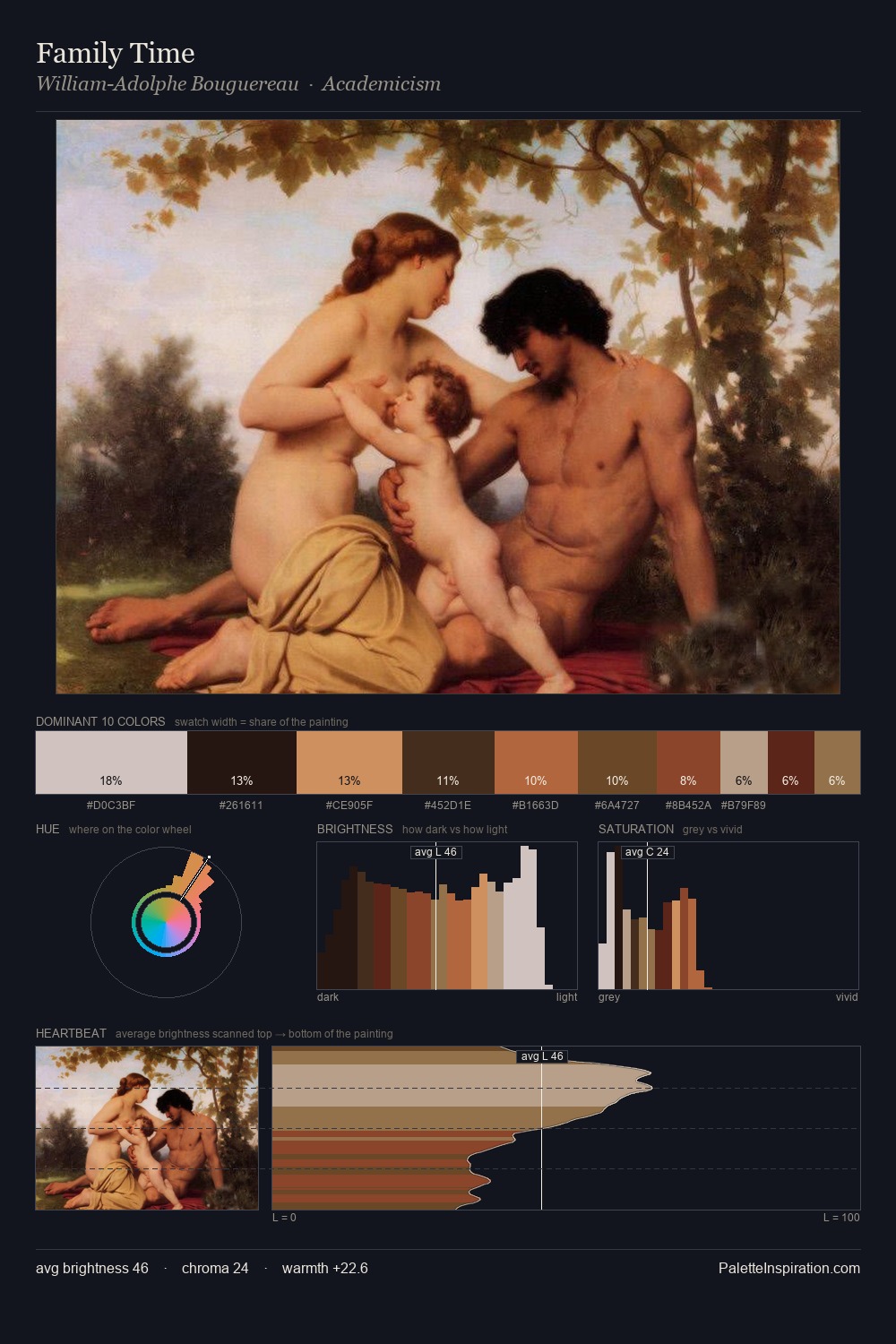Click 'grey vs vivid' caption
Screen dimensions: 896x1344
tap(712, 830)
